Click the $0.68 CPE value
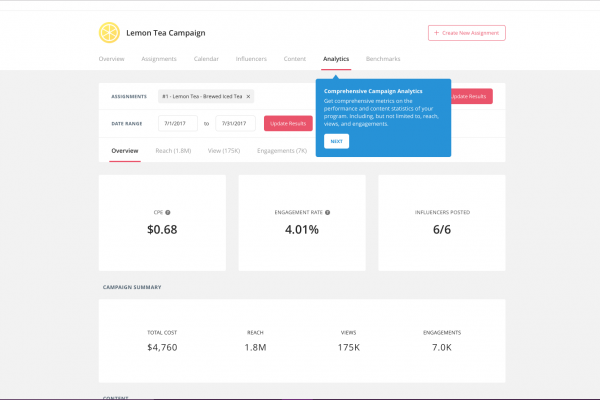The height and width of the screenshot is (400, 600). click(162, 229)
